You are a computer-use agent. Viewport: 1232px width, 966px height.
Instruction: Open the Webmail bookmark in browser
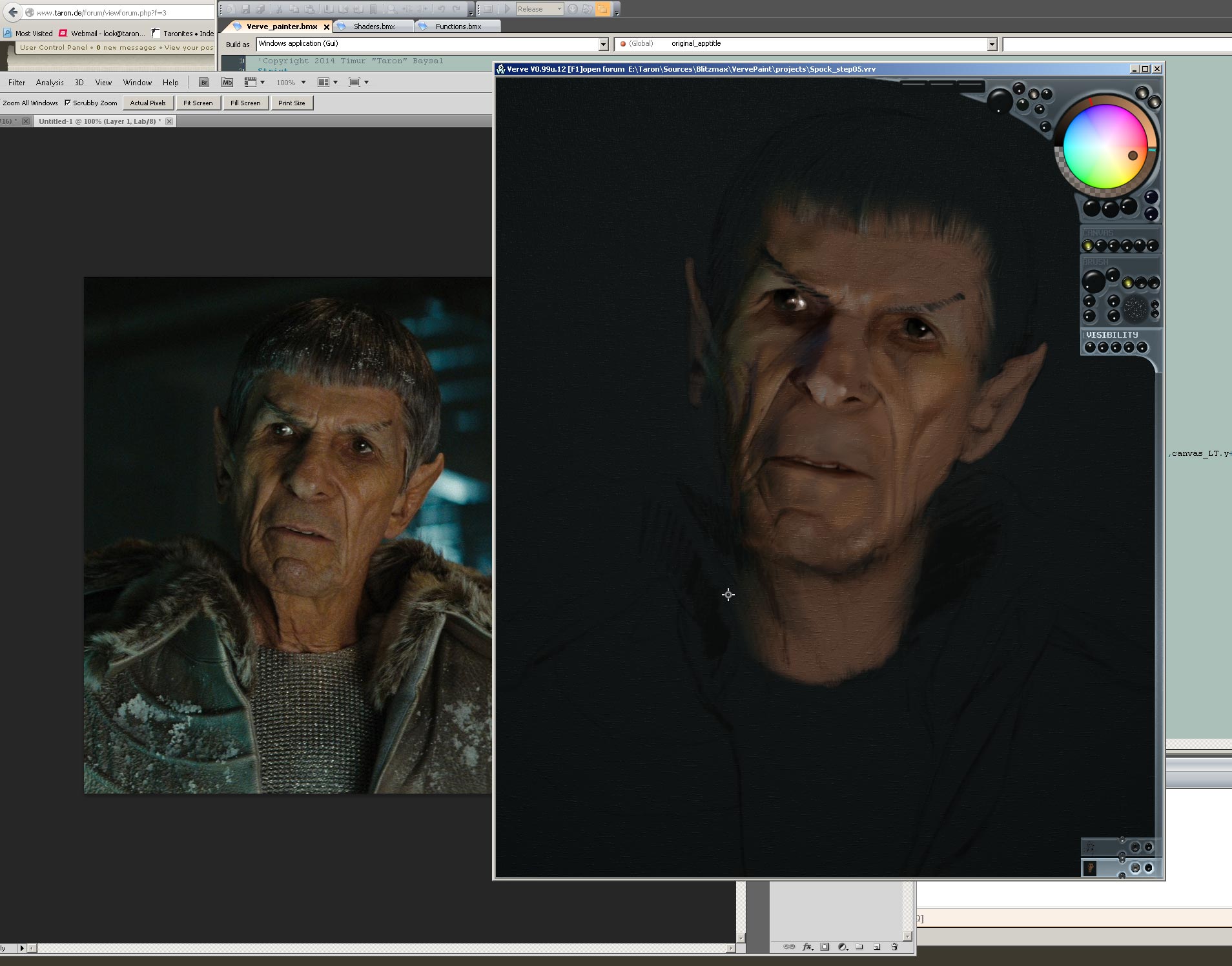coord(102,34)
